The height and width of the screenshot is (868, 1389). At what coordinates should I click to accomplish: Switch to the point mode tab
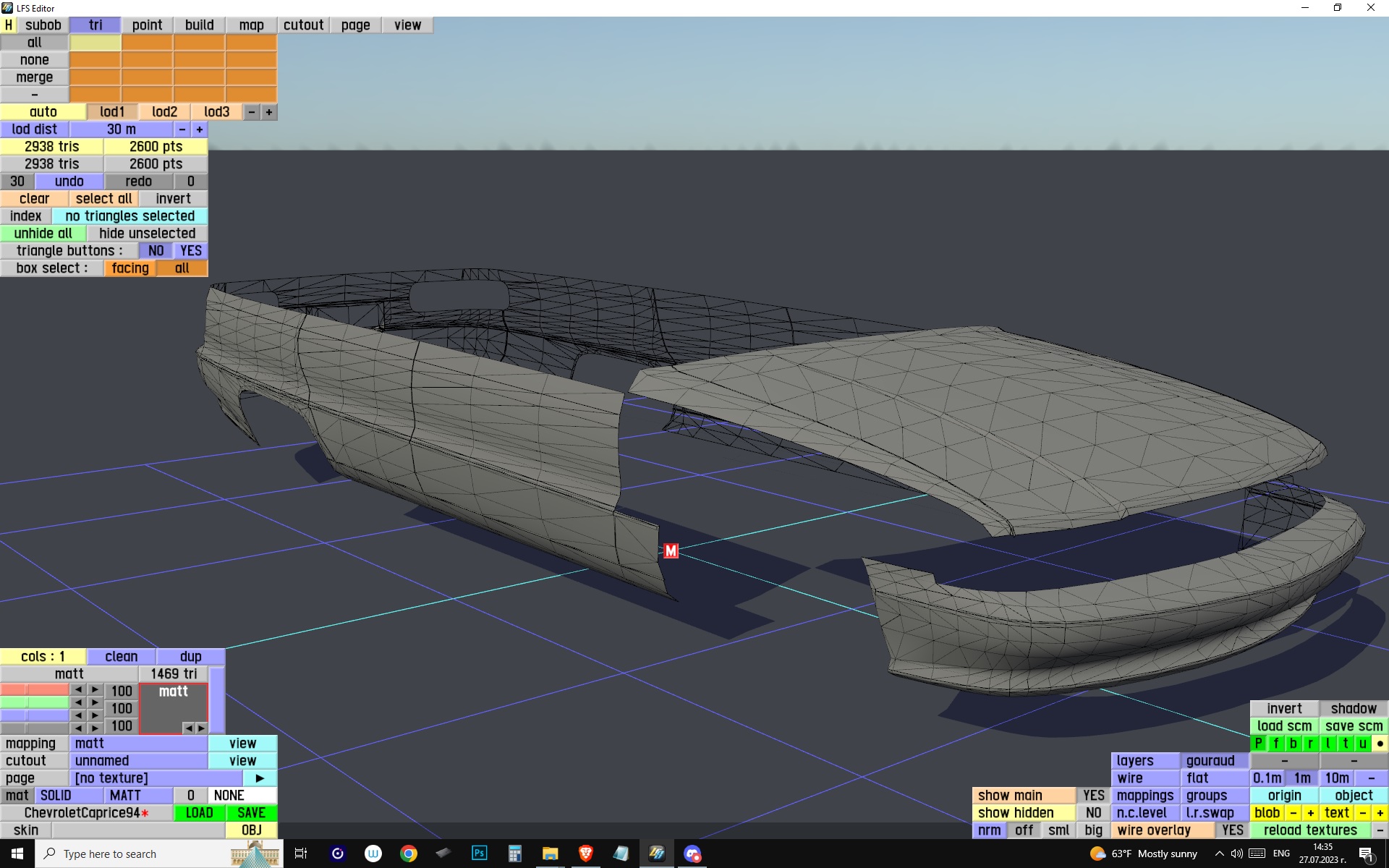click(x=147, y=25)
